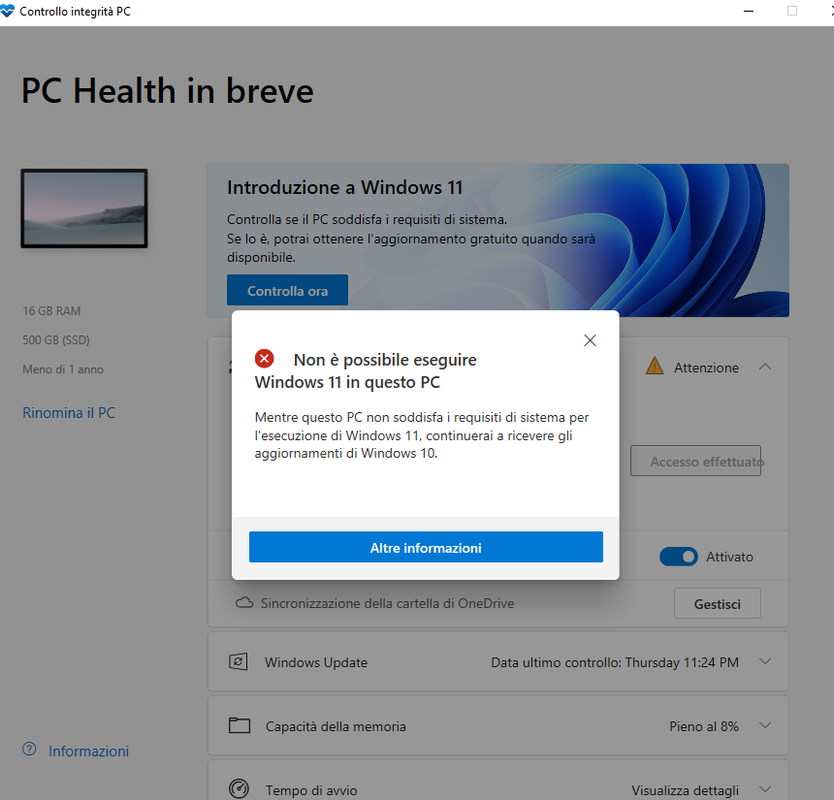Click the Sincronizzazione della cartella di OneDrive label

point(387,603)
